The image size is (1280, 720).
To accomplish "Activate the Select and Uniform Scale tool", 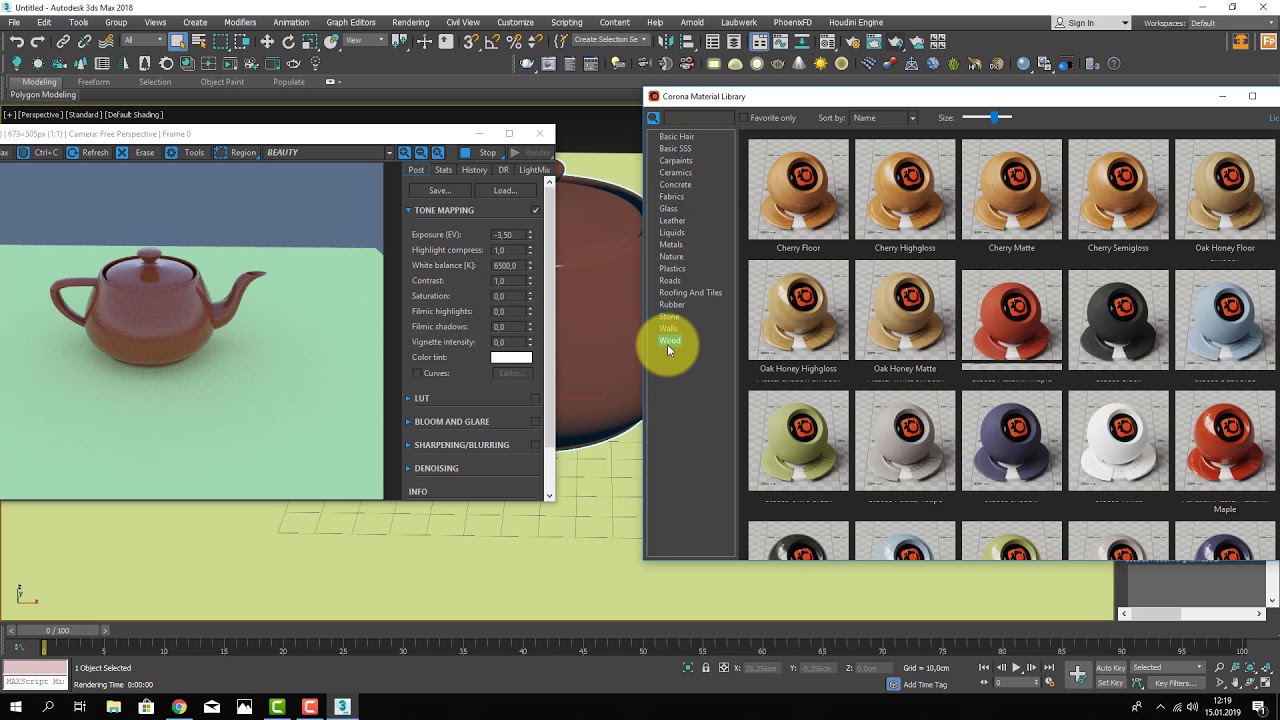I will point(310,41).
